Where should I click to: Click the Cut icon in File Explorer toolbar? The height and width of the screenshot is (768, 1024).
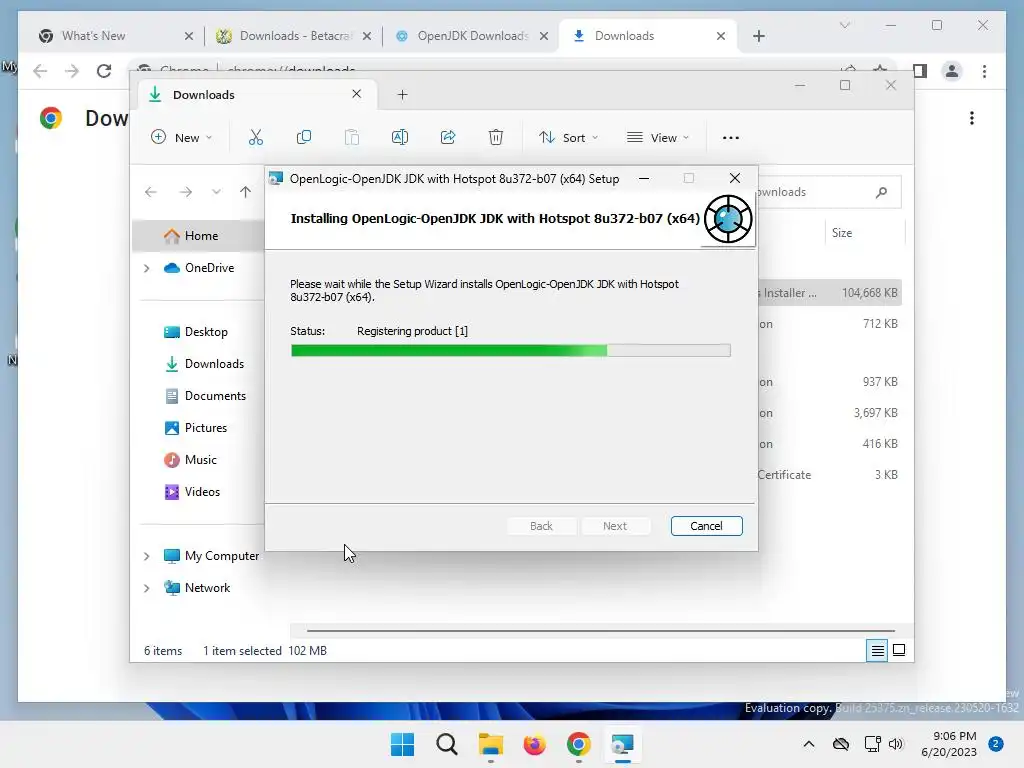click(255, 137)
